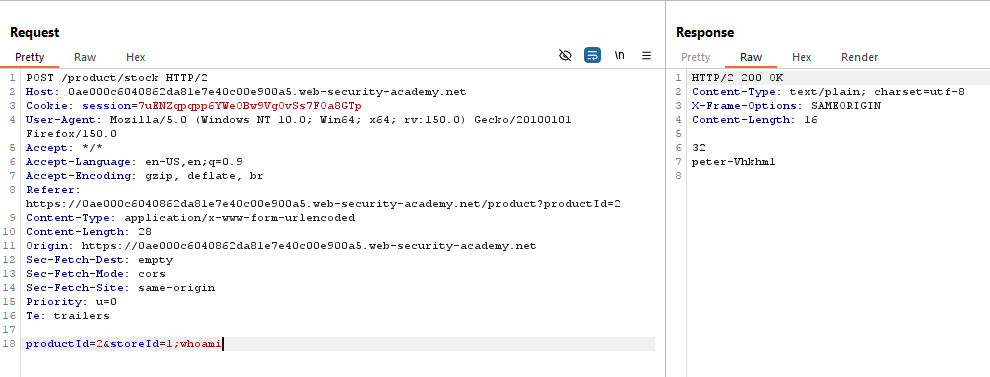Click the Priority: u=0 line

pyautogui.click(x=71, y=302)
